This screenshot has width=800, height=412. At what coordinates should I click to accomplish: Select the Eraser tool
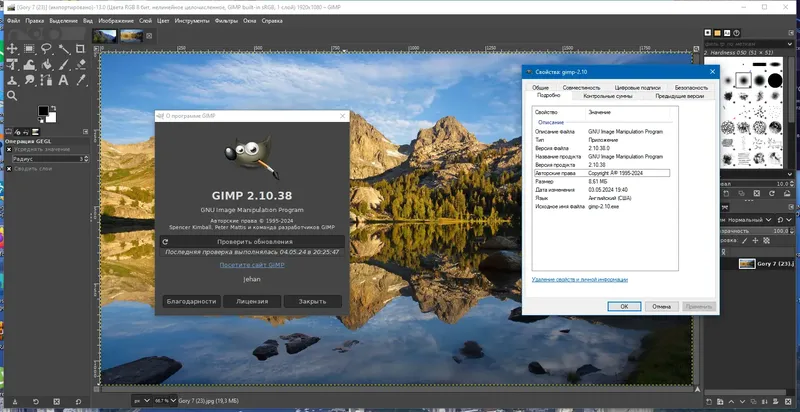click(x=81, y=65)
